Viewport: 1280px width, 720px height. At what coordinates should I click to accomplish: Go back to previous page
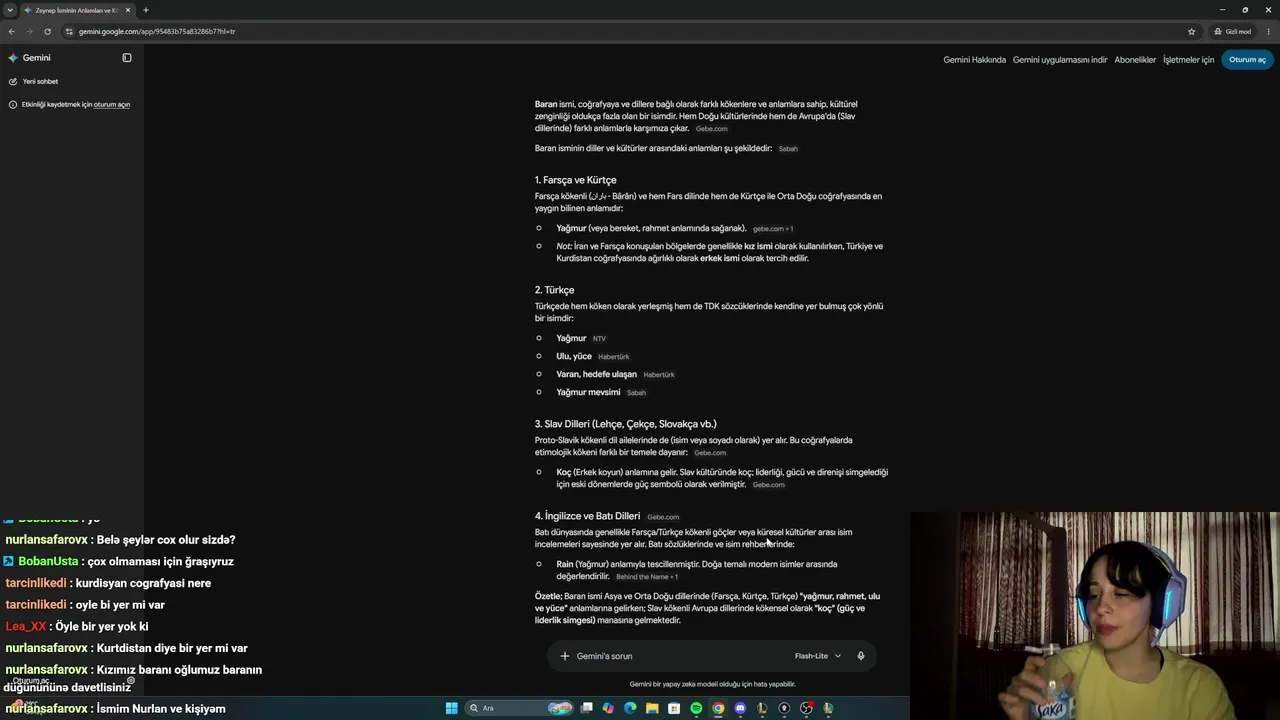(11, 31)
